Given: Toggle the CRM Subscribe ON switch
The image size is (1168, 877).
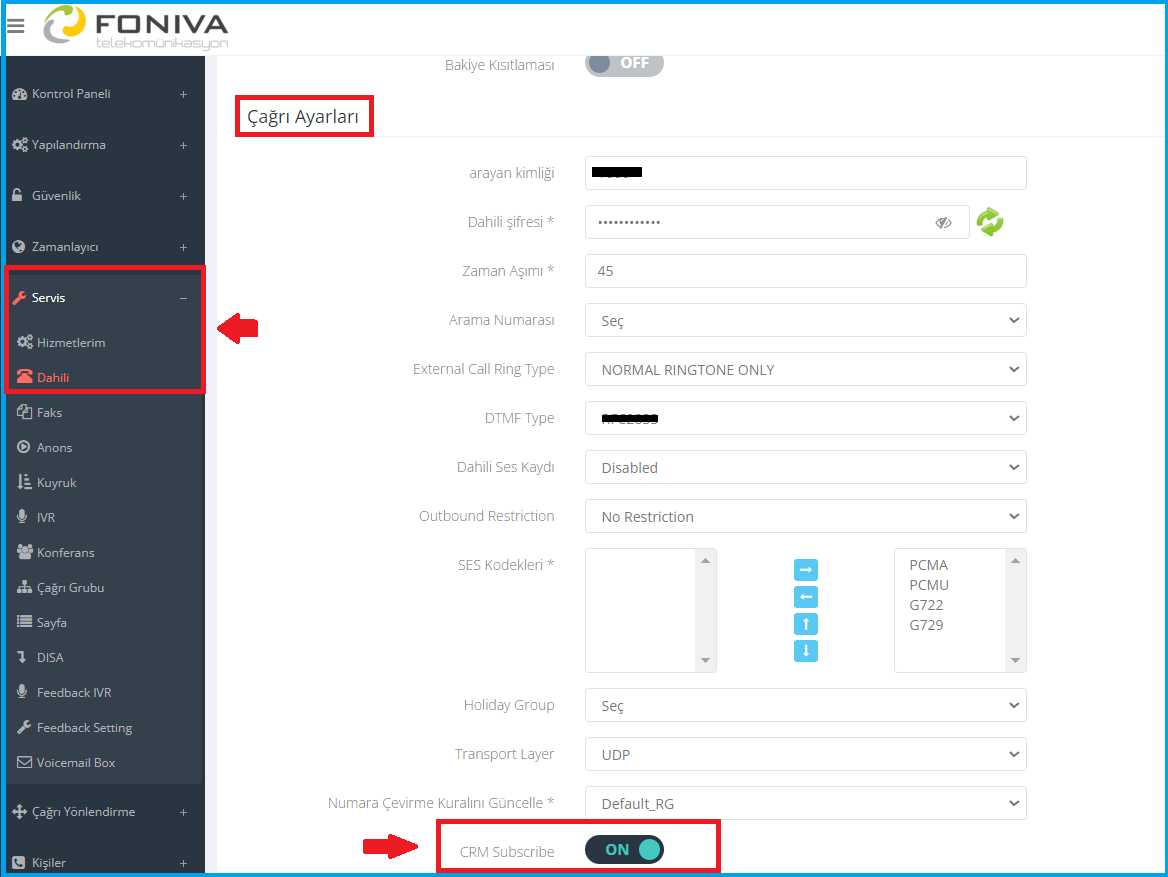Looking at the screenshot, I should pyautogui.click(x=624, y=849).
